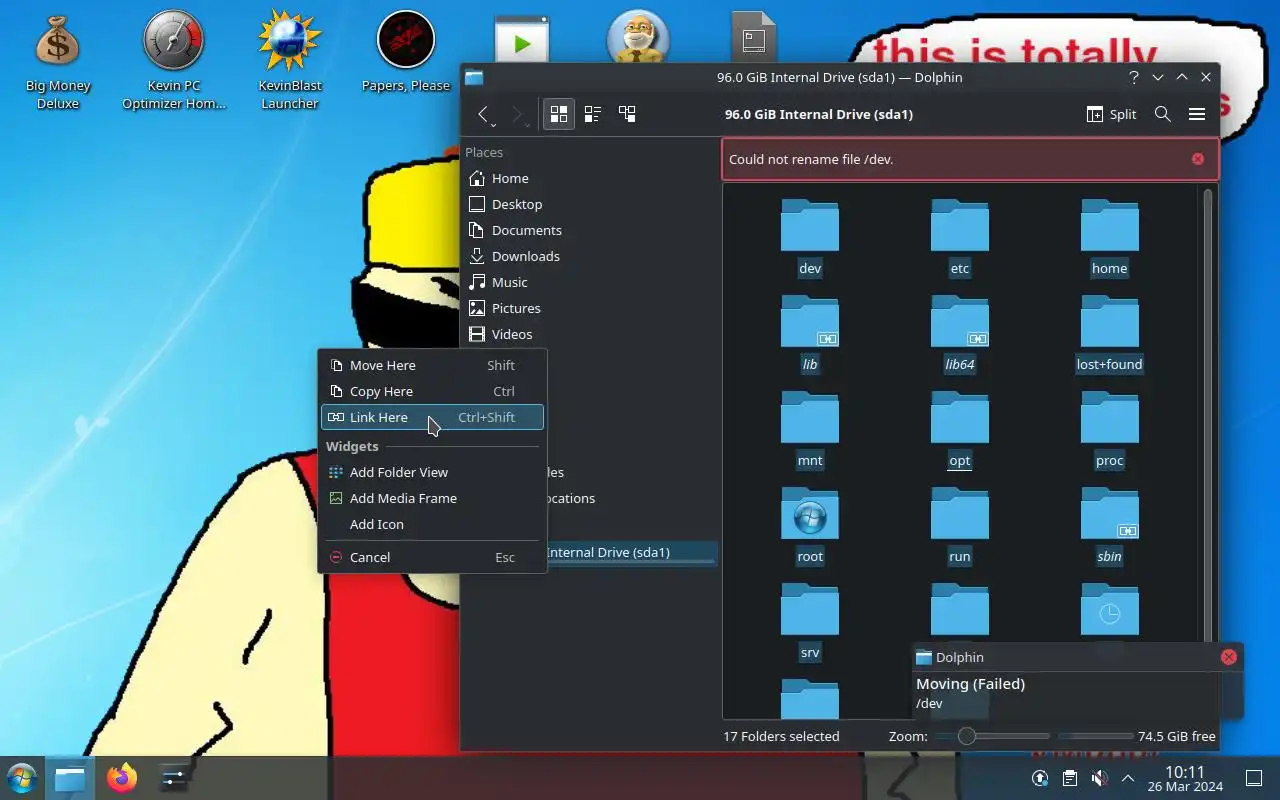Switch Dolphin to Icons view mode
The image size is (1280, 800).
[x=559, y=114]
